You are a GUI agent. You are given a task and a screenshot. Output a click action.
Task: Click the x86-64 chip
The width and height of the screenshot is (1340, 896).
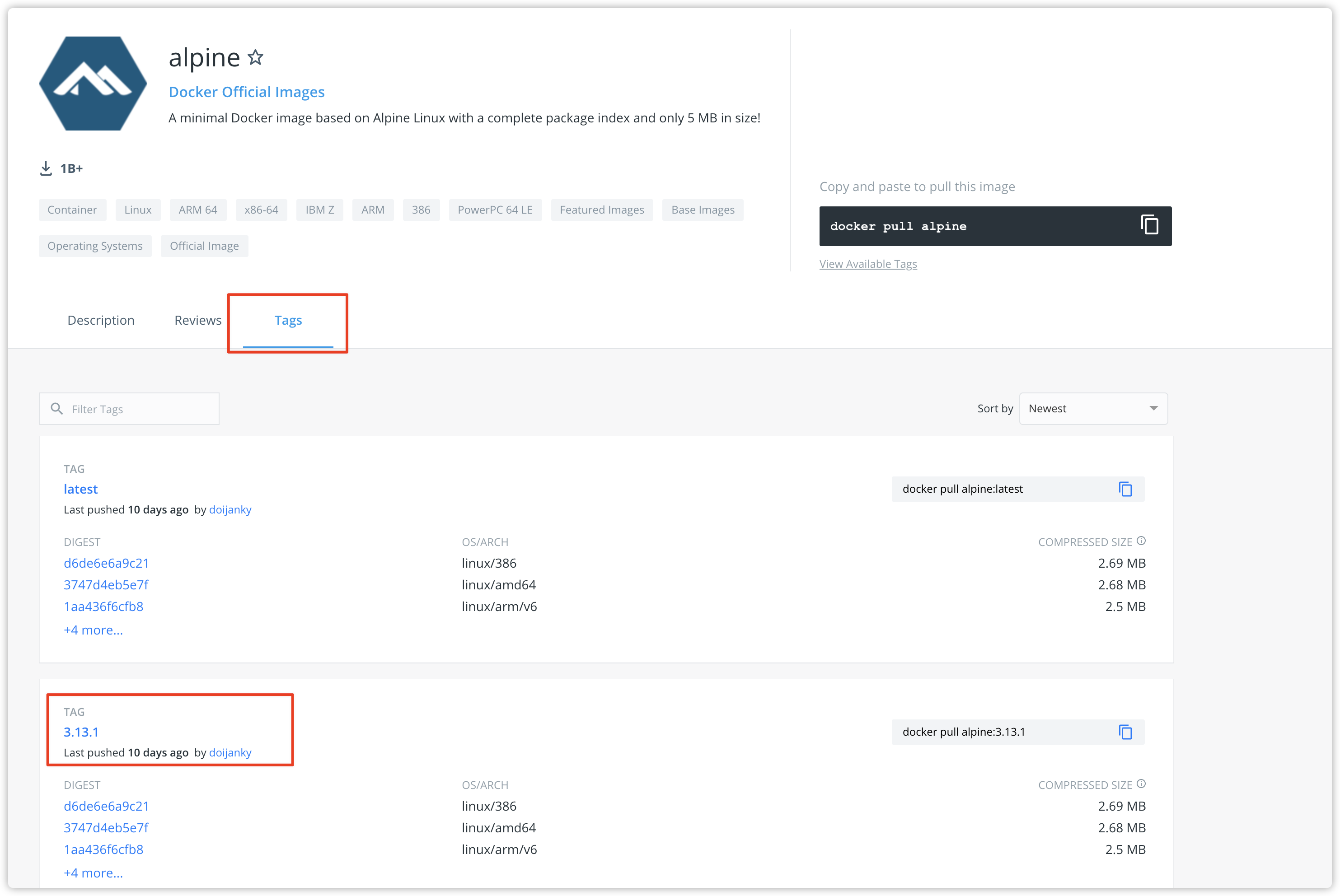pyautogui.click(x=261, y=210)
